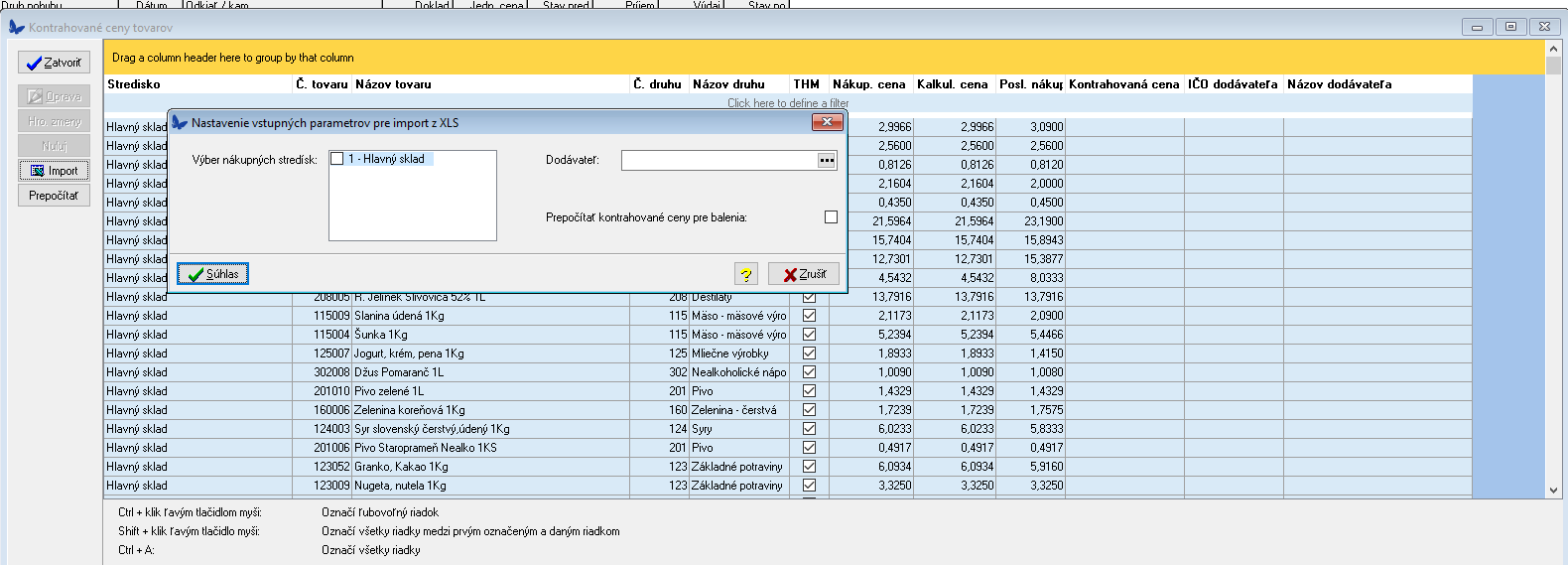Open supplier lookup with ellipsis button
The image size is (1568, 565).
point(827,160)
